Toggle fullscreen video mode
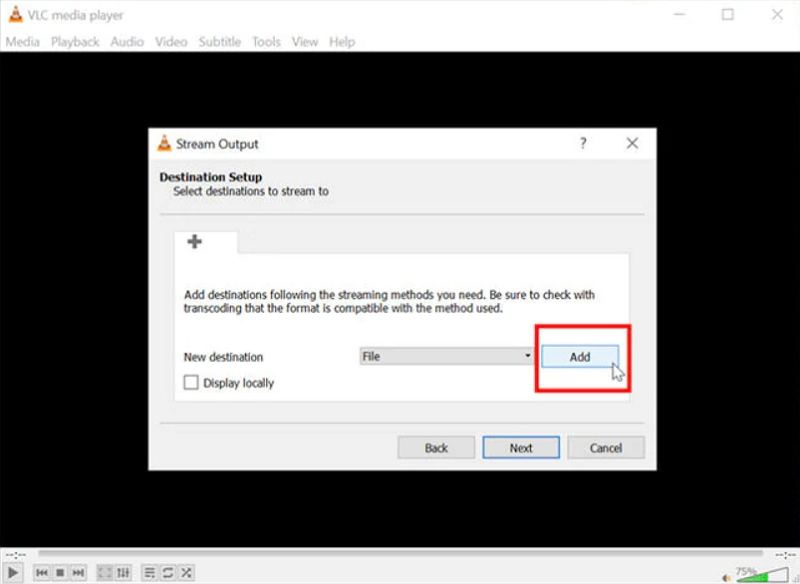This screenshot has width=800, height=584. pos(105,572)
